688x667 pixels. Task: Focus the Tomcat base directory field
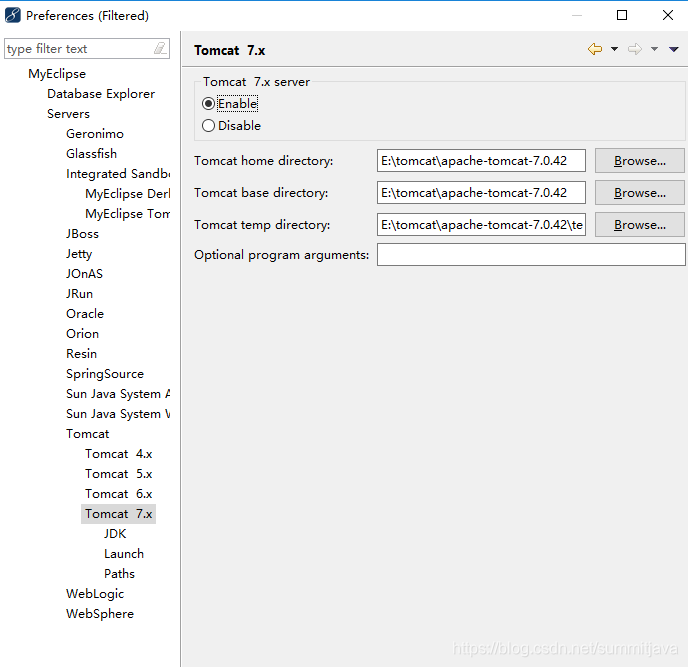481,193
